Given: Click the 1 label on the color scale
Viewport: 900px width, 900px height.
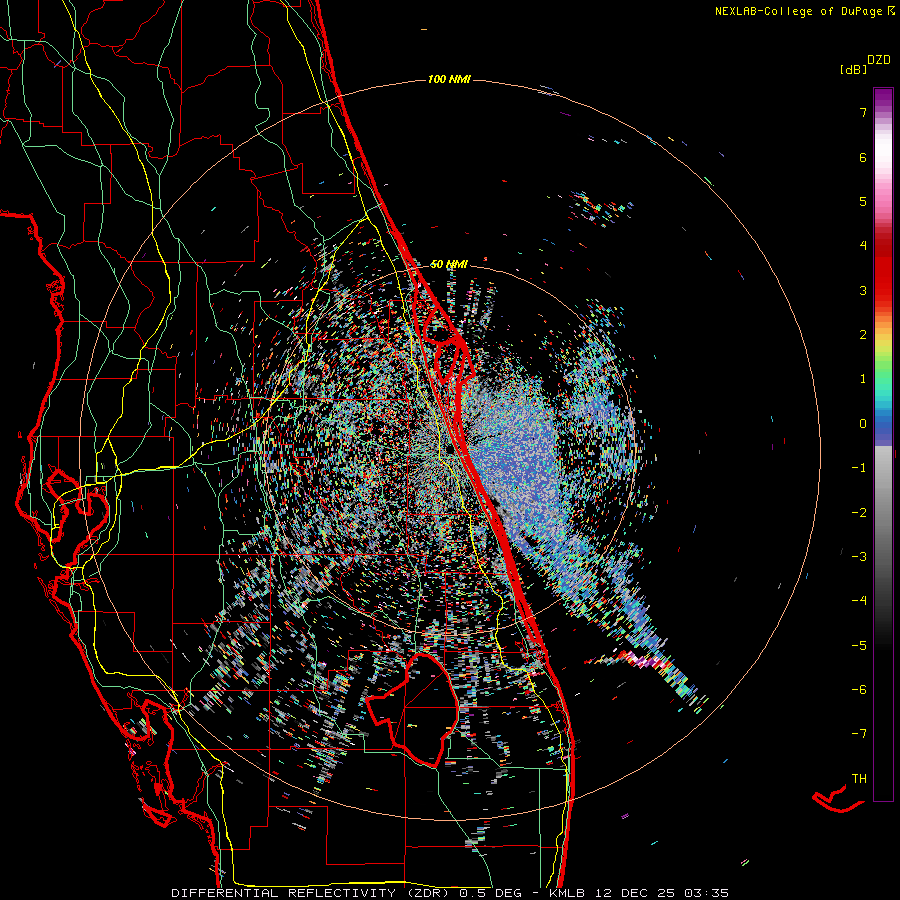Looking at the screenshot, I should 863,379.
